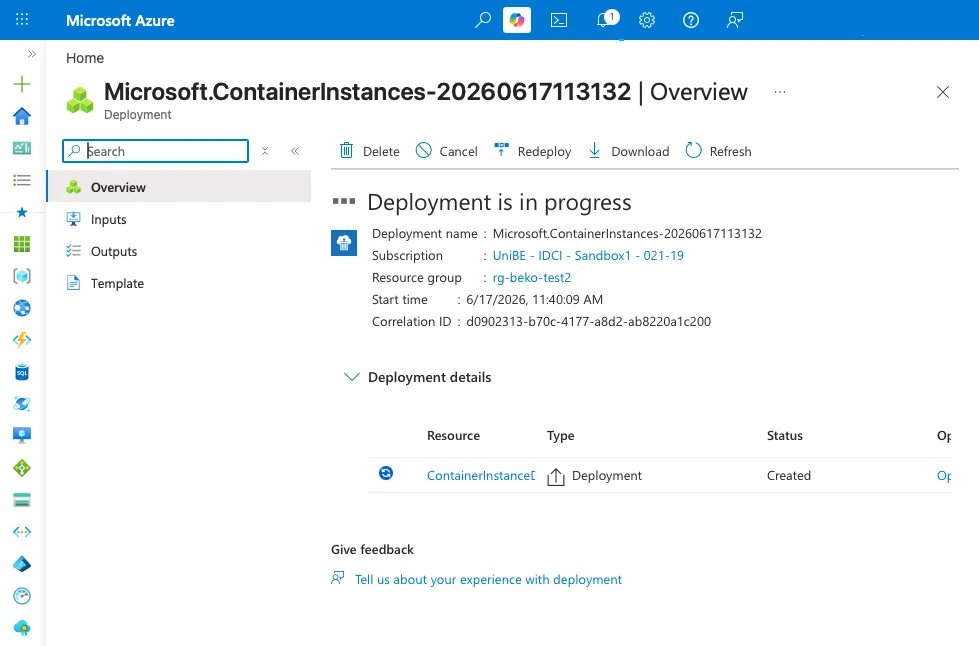Collapse the resource menu with double chevron
Viewport: 979px width, 646px height.
[x=295, y=151]
